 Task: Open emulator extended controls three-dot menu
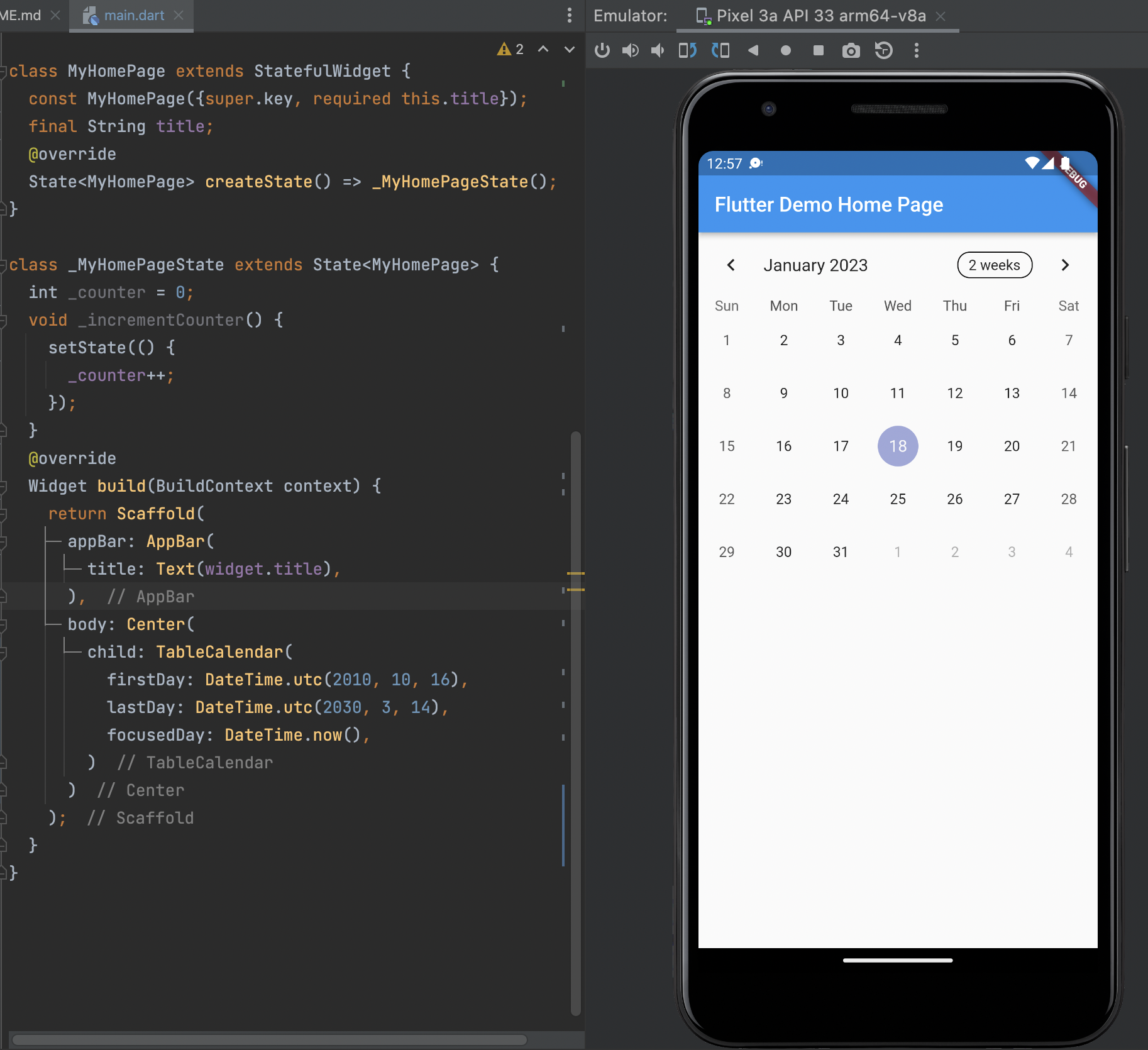tap(917, 50)
